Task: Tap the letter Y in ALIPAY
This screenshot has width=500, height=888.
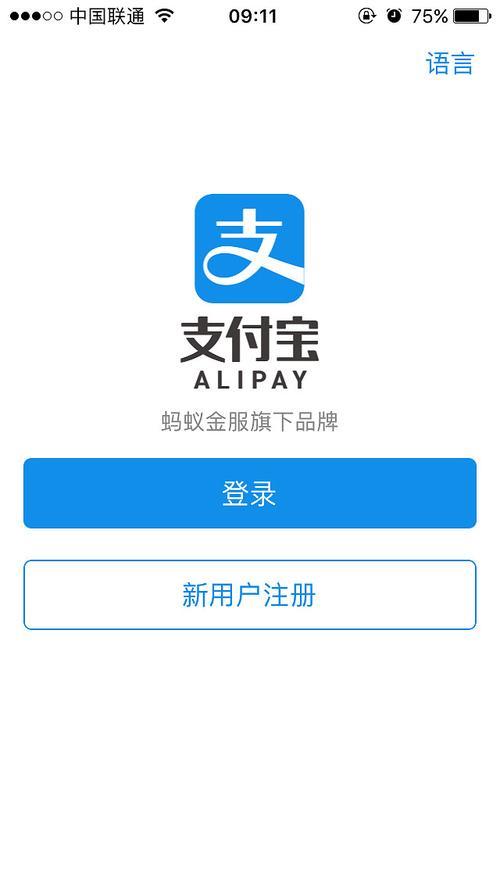Action: click(x=298, y=379)
